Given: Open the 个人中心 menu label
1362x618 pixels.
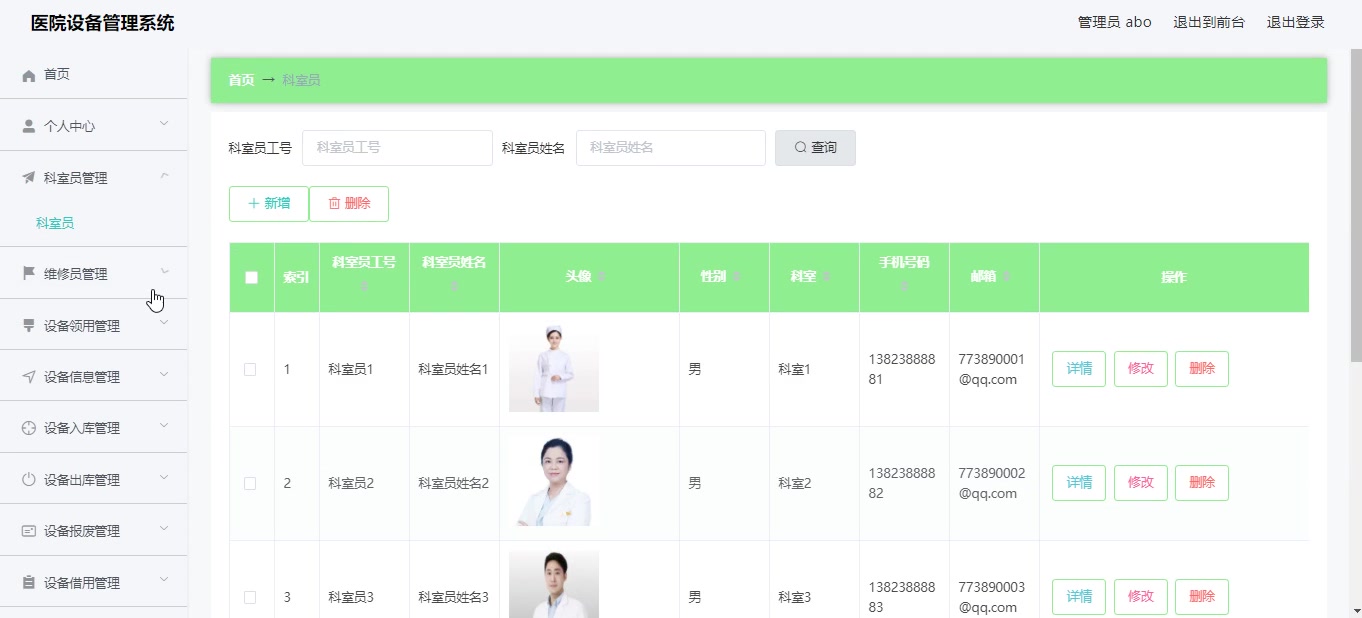Looking at the screenshot, I should [70, 127].
